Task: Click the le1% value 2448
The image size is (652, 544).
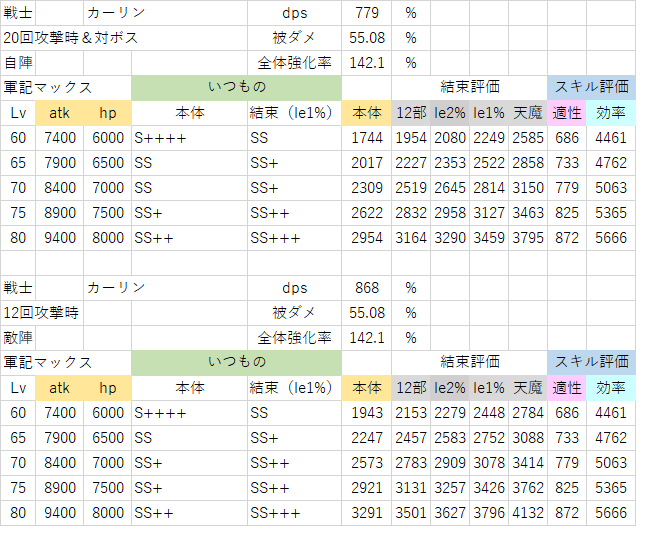Action: point(489,413)
